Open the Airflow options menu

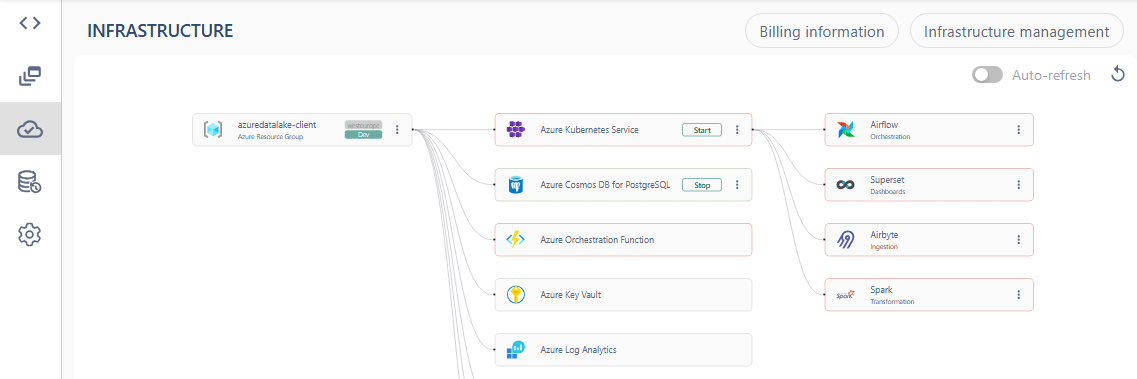1018,130
